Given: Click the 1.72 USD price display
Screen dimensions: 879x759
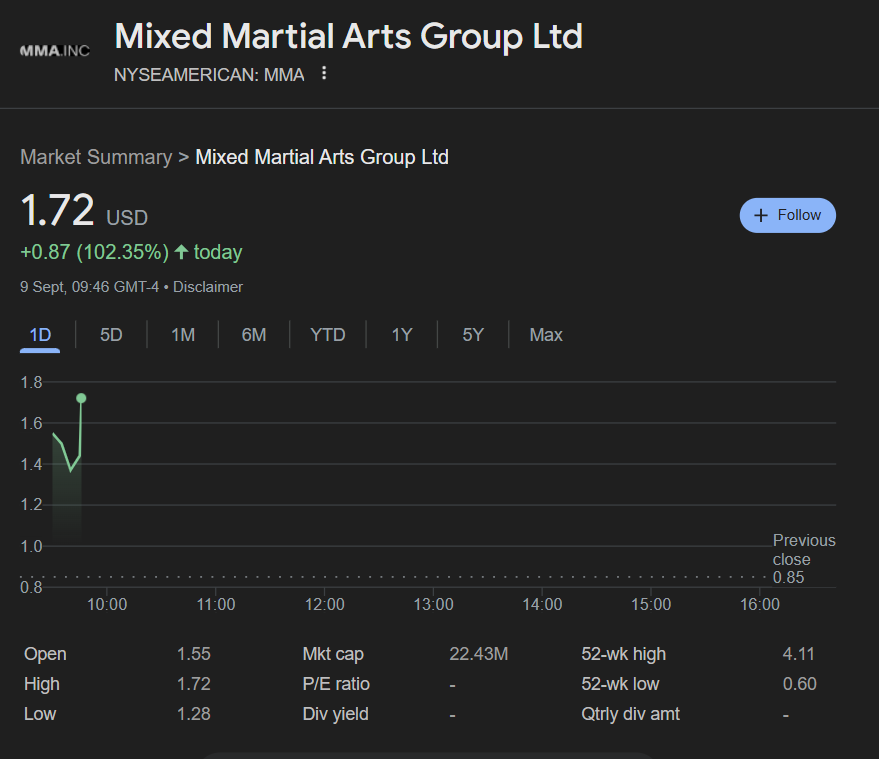Looking at the screenshot, I should tap(84, 213).
